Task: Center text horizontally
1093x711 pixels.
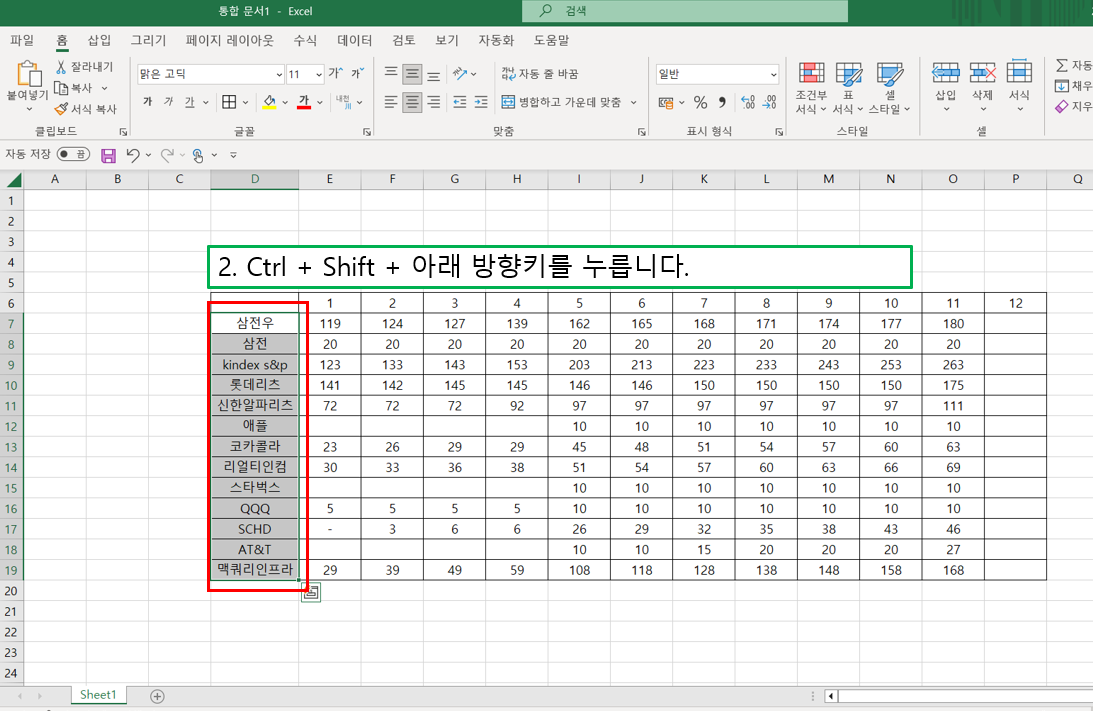Action: pos(412,102)
